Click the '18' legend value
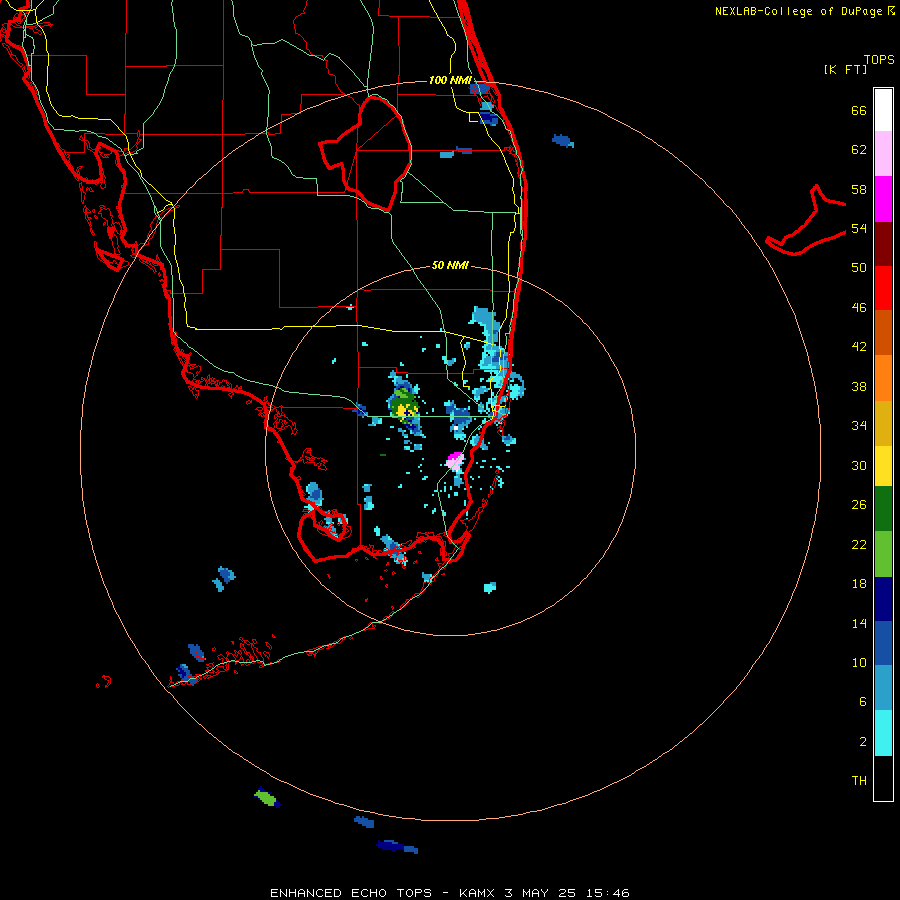900x900 pixels. click(x=859, y=584)
